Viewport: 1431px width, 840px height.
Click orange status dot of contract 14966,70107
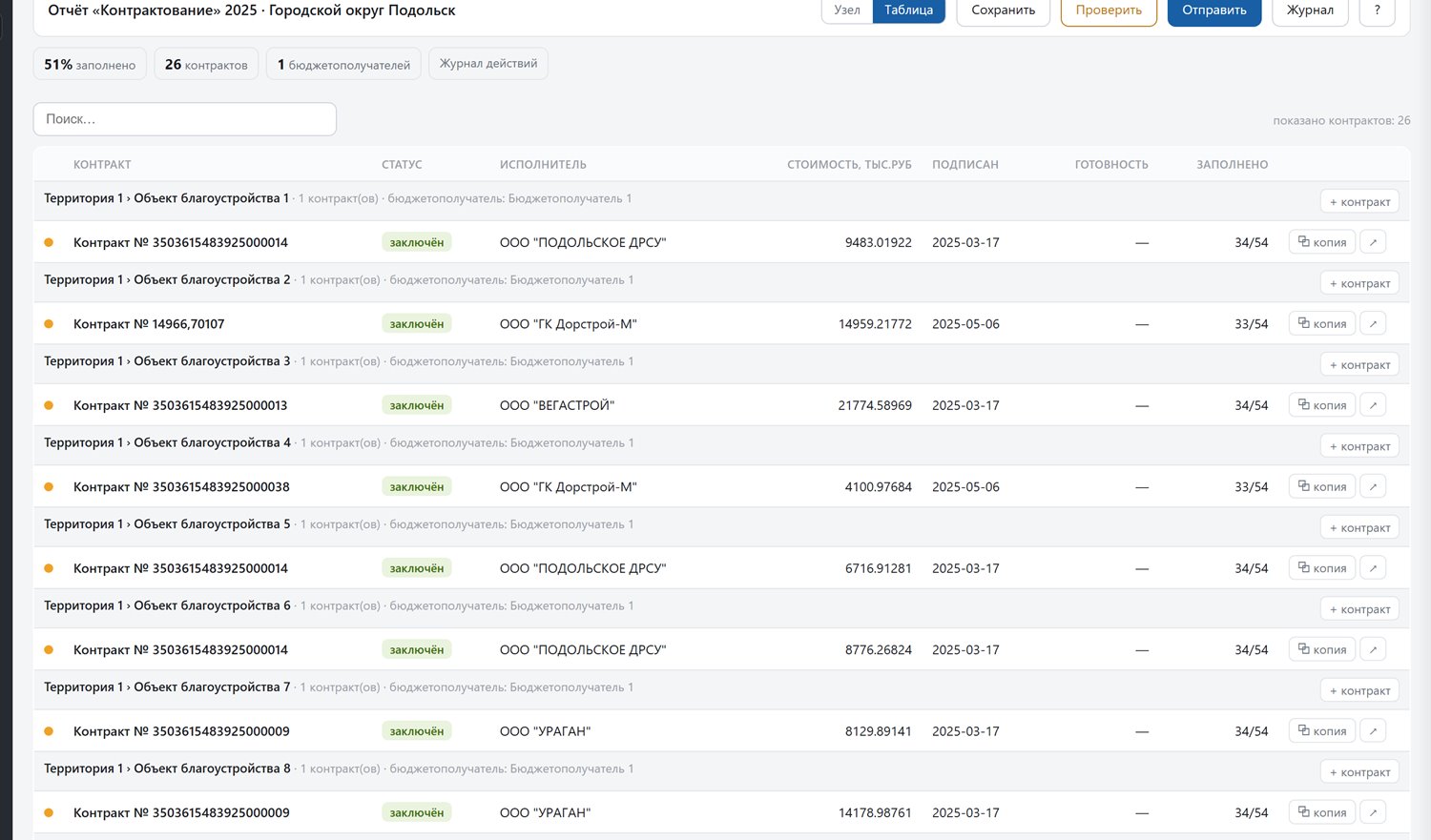coord(49,324)
